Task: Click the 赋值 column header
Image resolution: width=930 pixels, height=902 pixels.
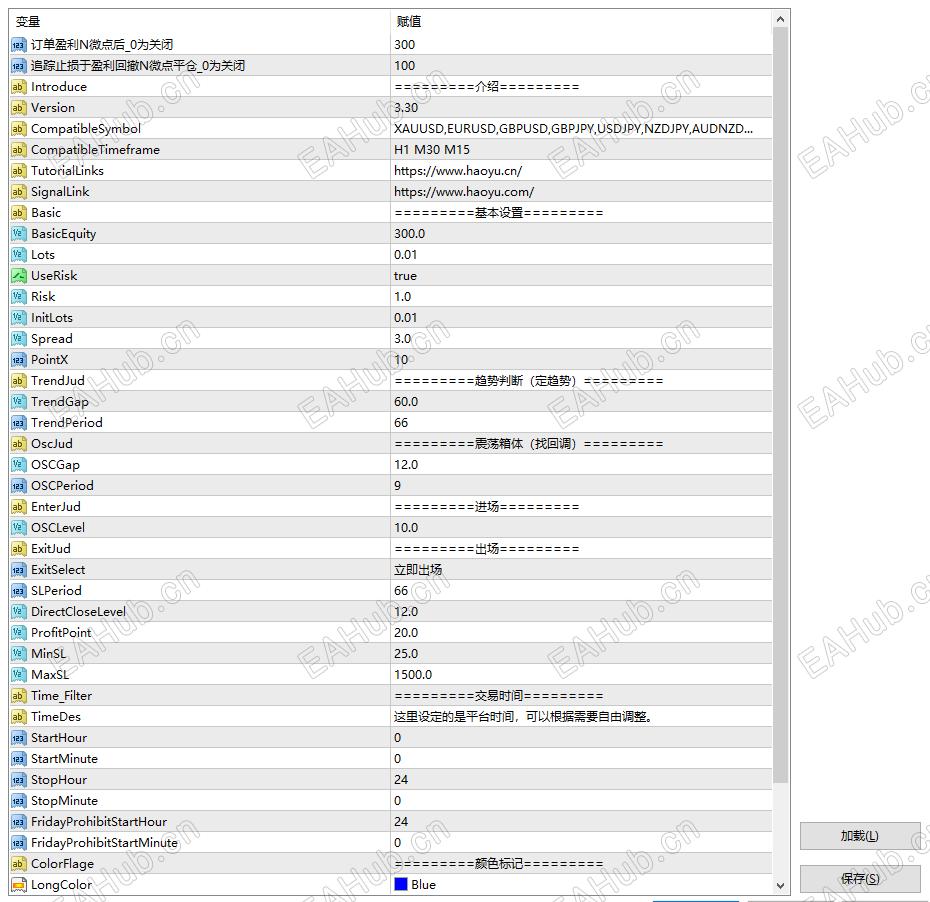Action: 409,22
